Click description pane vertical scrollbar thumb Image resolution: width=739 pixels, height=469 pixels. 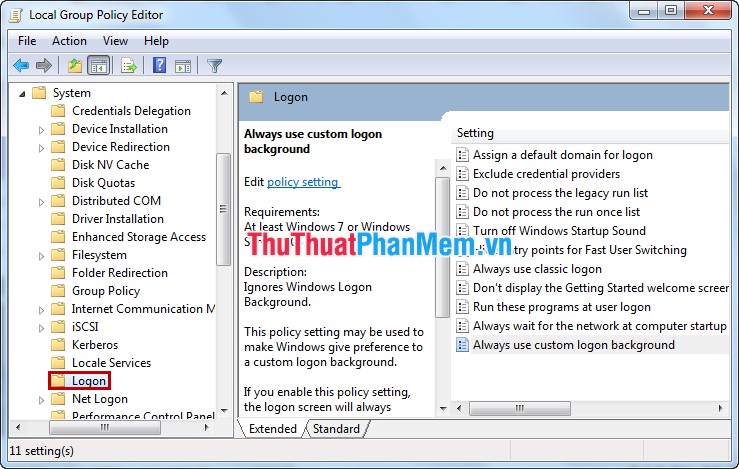click(x=443, y=247)
